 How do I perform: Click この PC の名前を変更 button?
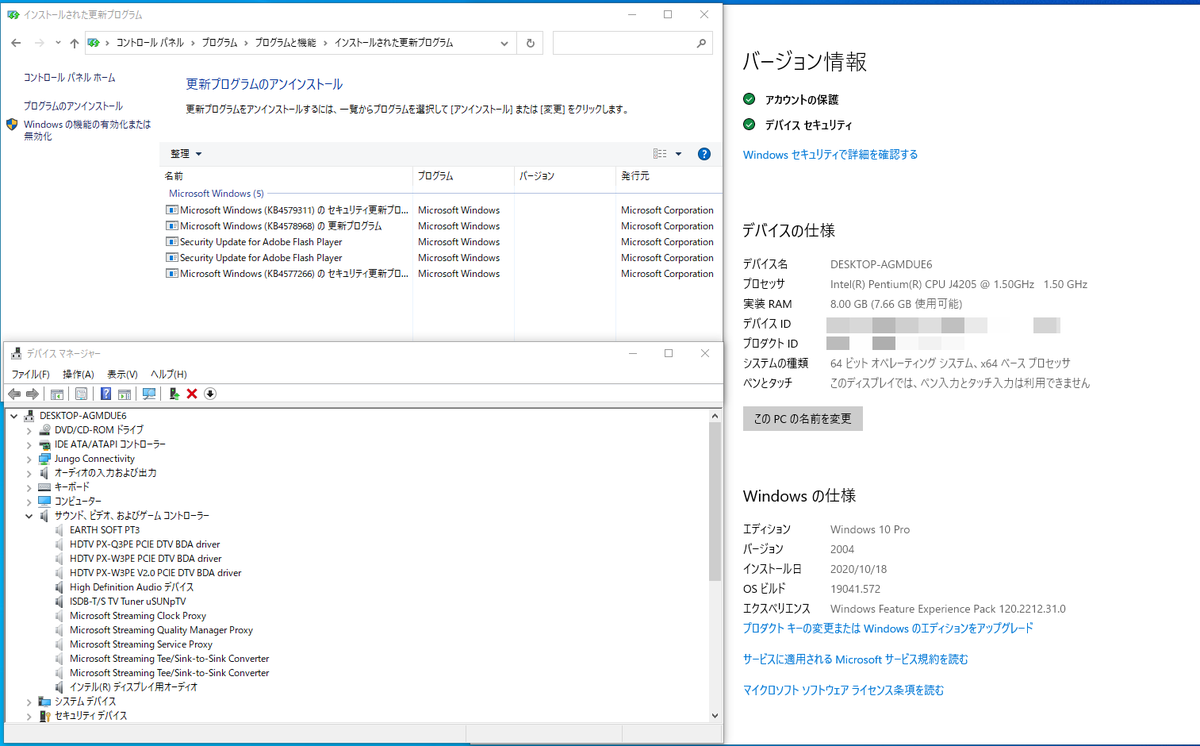(x=803, y=419)
